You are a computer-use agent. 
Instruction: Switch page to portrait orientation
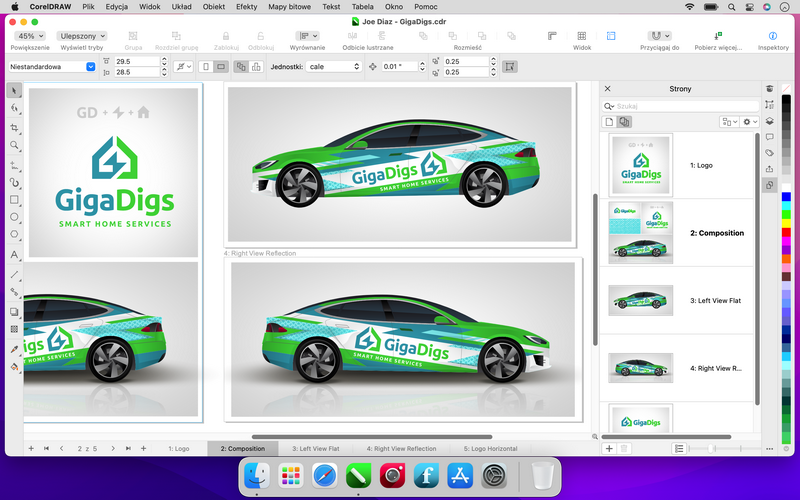pos(206,66)
